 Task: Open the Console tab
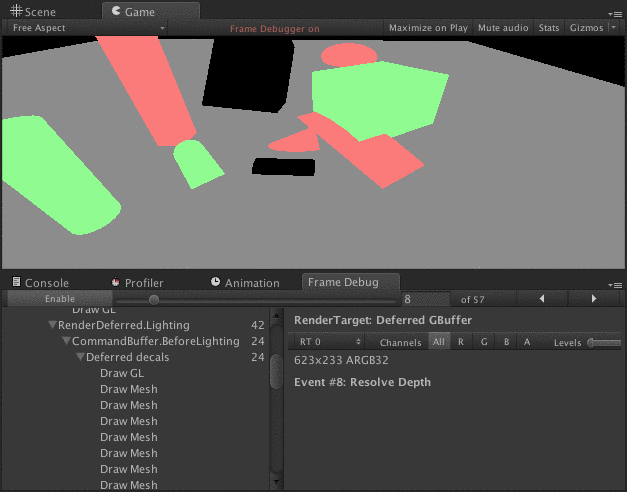click(x=41, y=283)
